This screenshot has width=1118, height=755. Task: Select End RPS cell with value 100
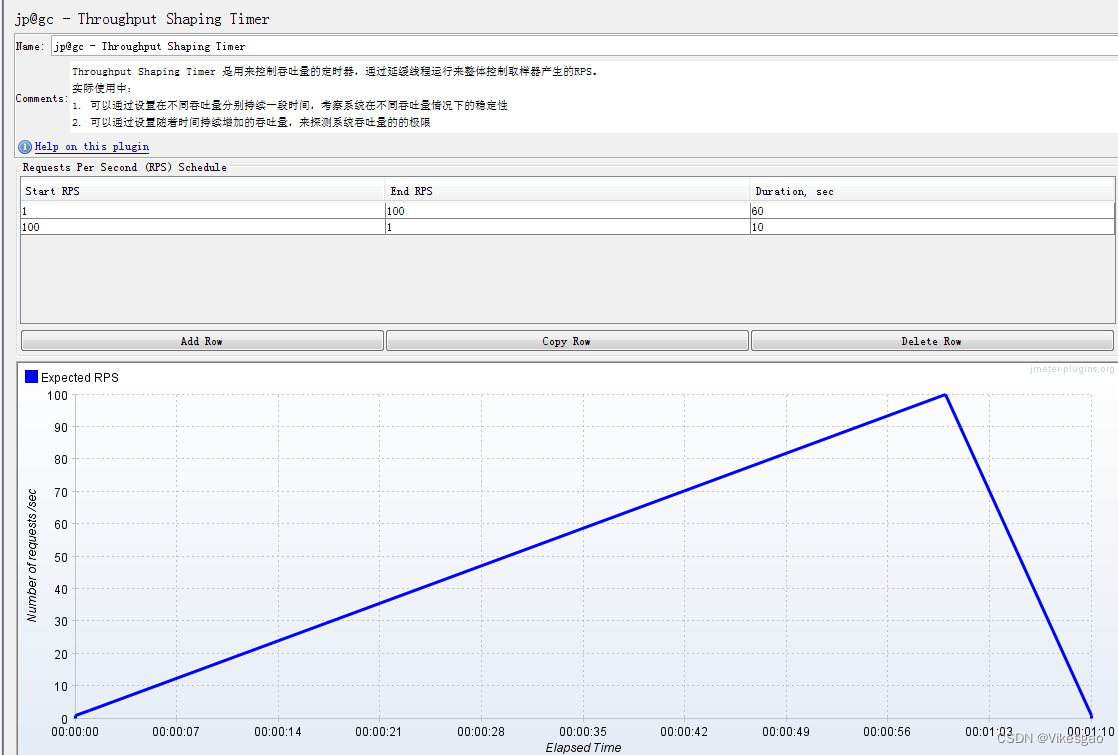[x=568, y=211]
